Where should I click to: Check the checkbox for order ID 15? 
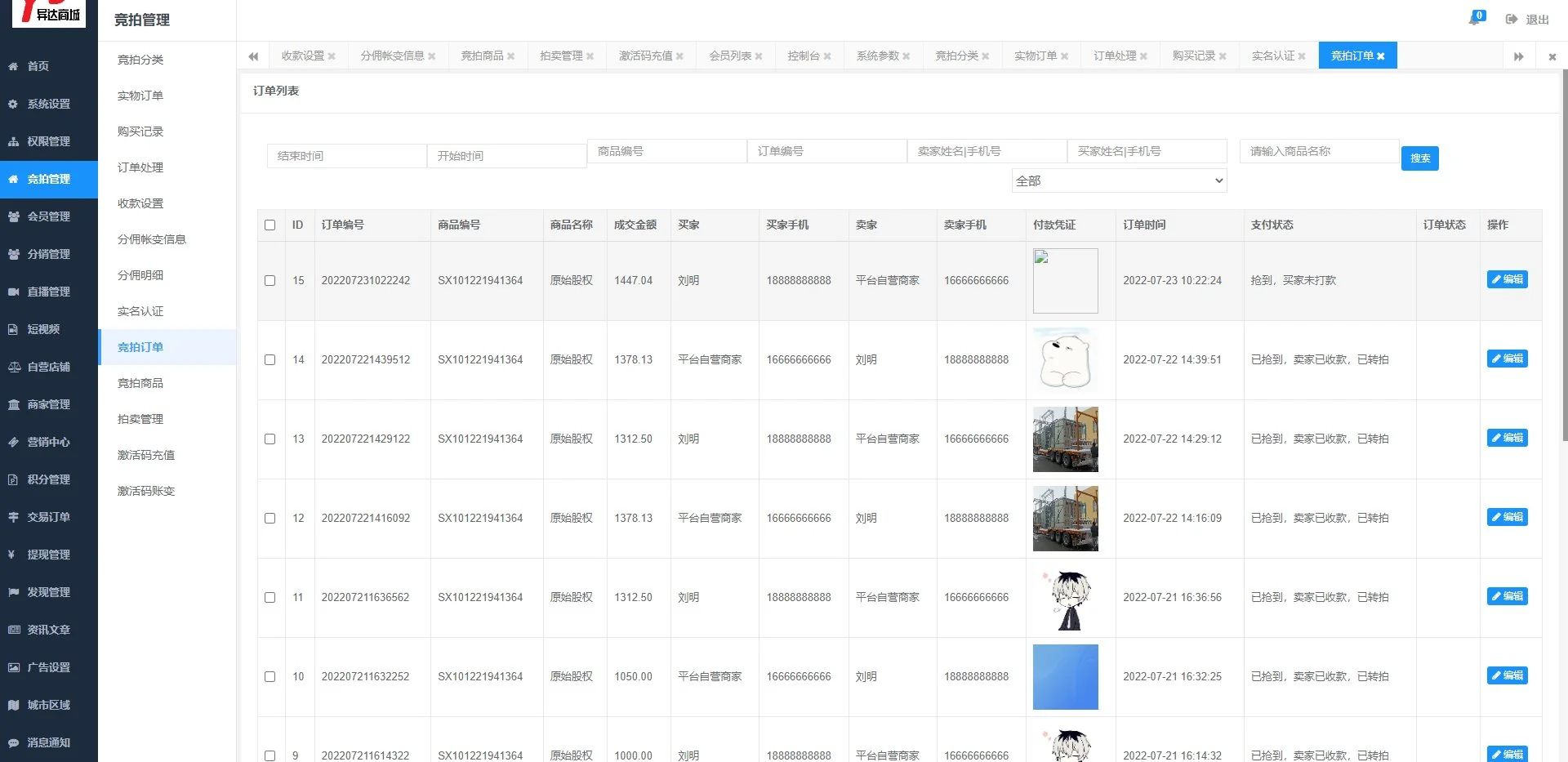(270, 280)
